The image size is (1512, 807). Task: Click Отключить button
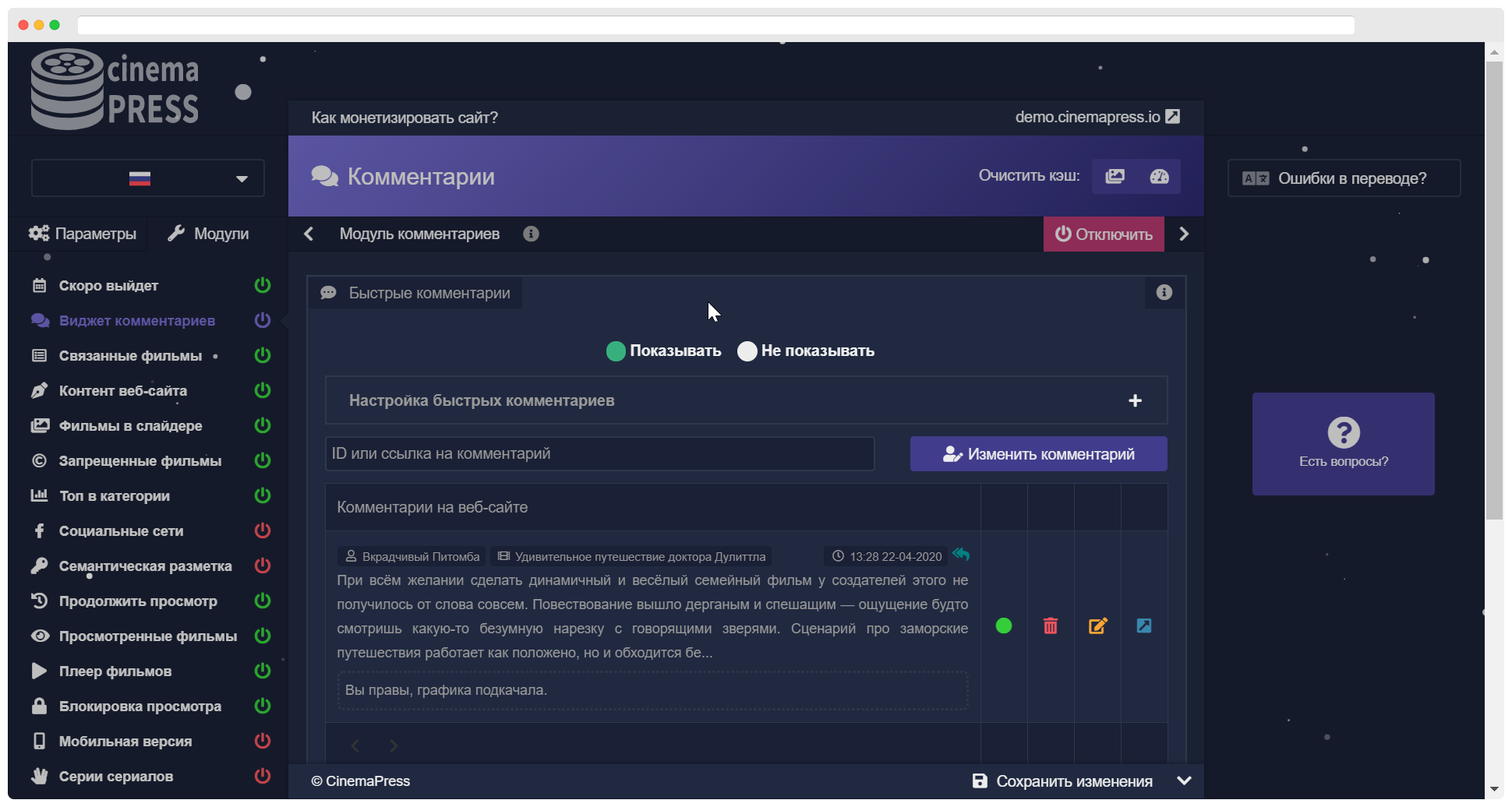pyautogui.click(x=1104, y=234)
